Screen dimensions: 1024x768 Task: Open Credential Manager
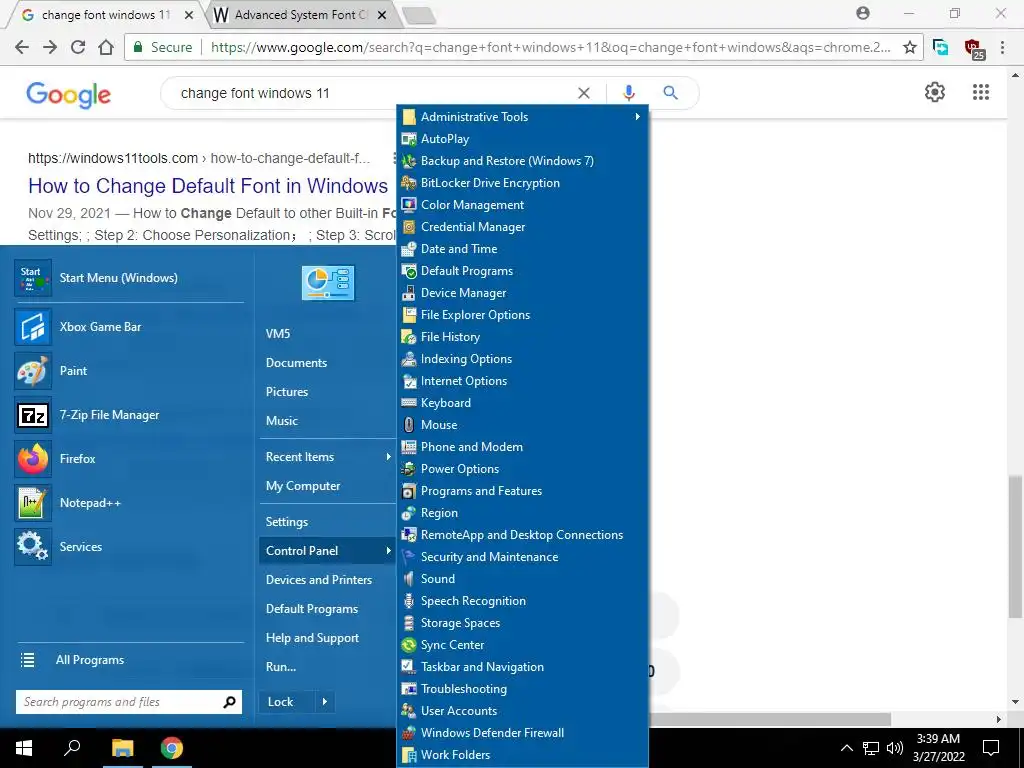[x=522, y=227]
